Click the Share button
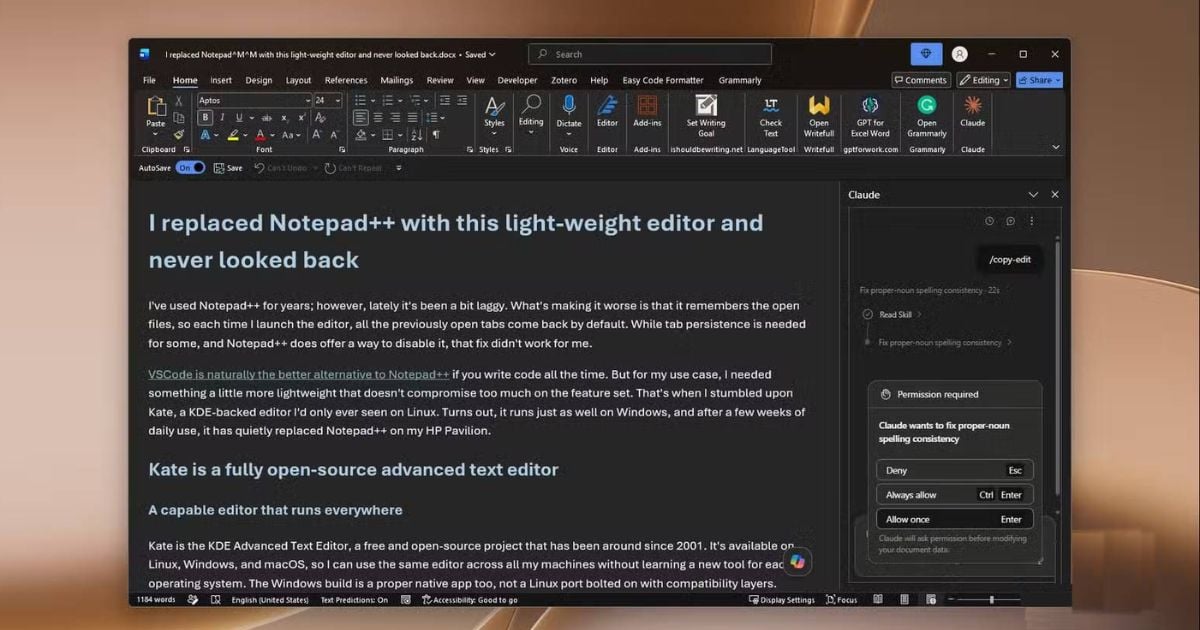The height and width of the screenshot is (630, 1200). tap(1039, 80)
